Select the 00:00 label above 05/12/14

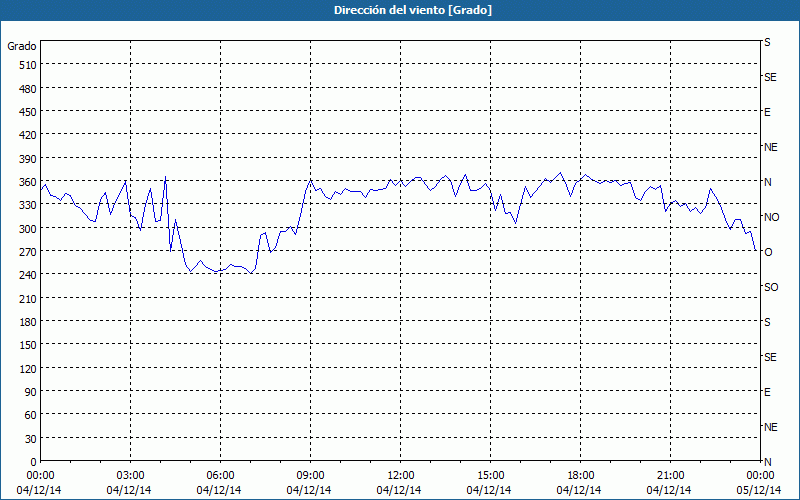click(x=761, y=476)
